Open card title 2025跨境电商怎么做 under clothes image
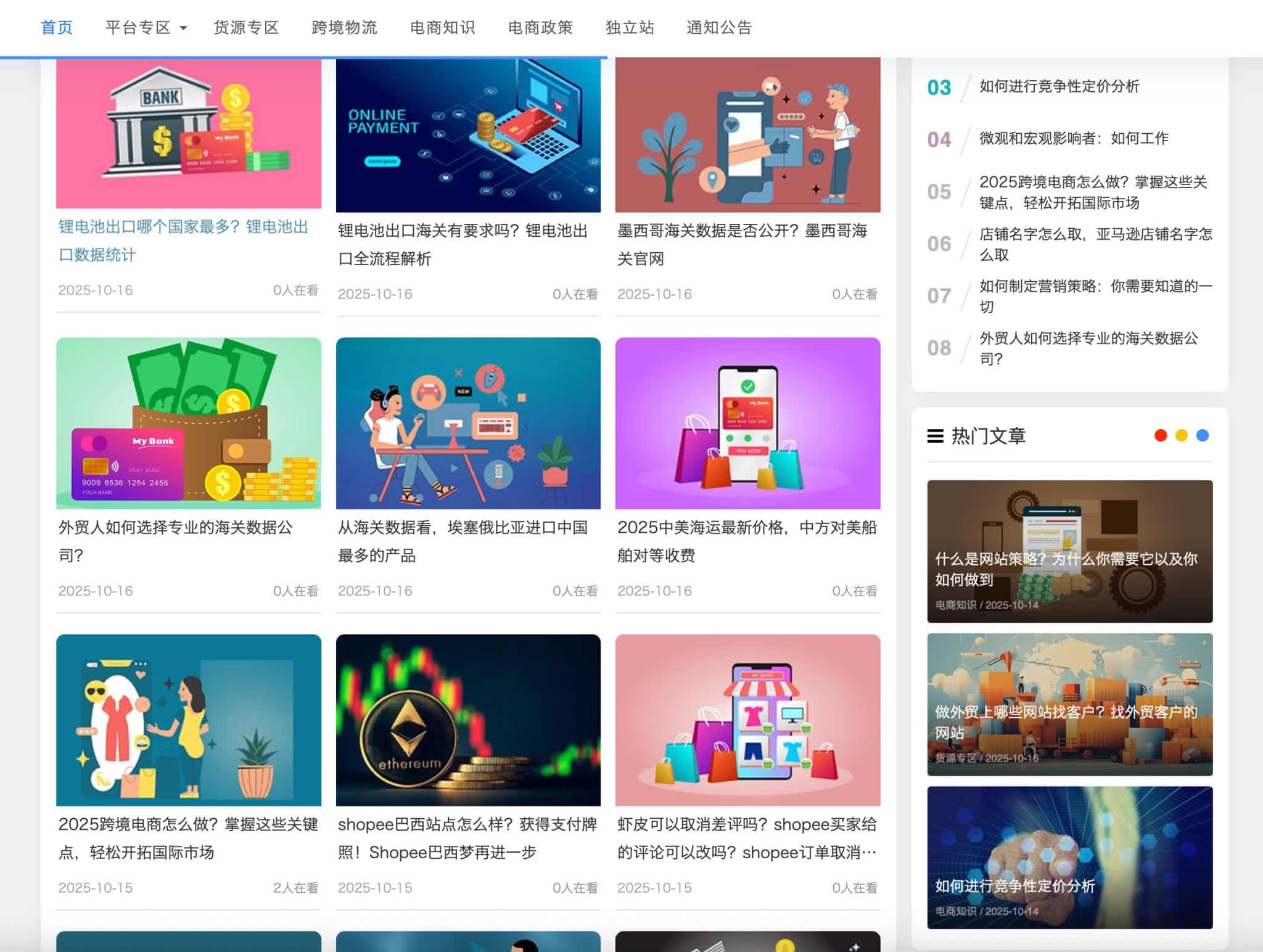Viewport: 1263px width, 952px height. coord(188,839)
